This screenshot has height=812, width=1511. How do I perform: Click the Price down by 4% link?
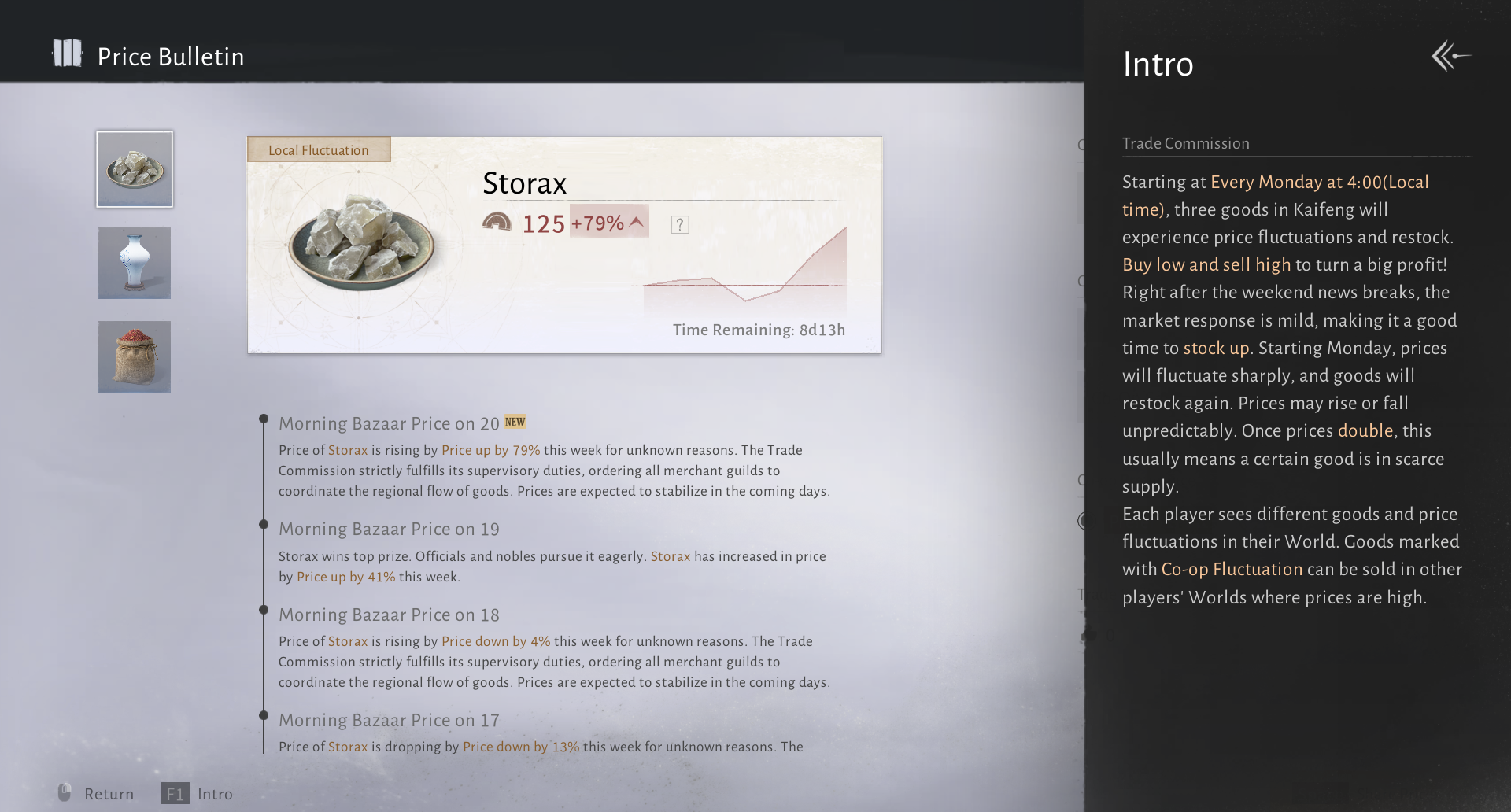pos(496,641)
